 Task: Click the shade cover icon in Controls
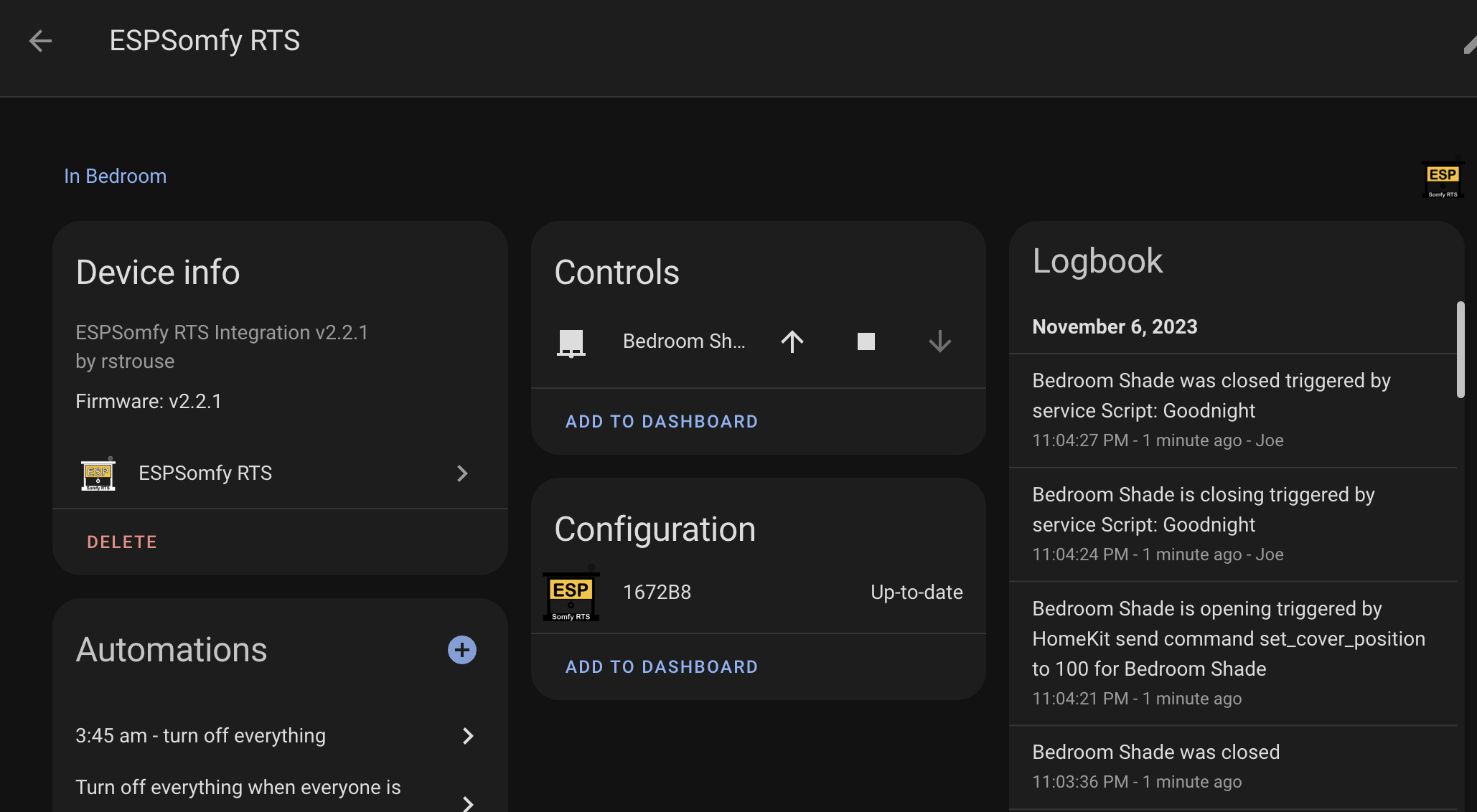(x=571, y=341)
